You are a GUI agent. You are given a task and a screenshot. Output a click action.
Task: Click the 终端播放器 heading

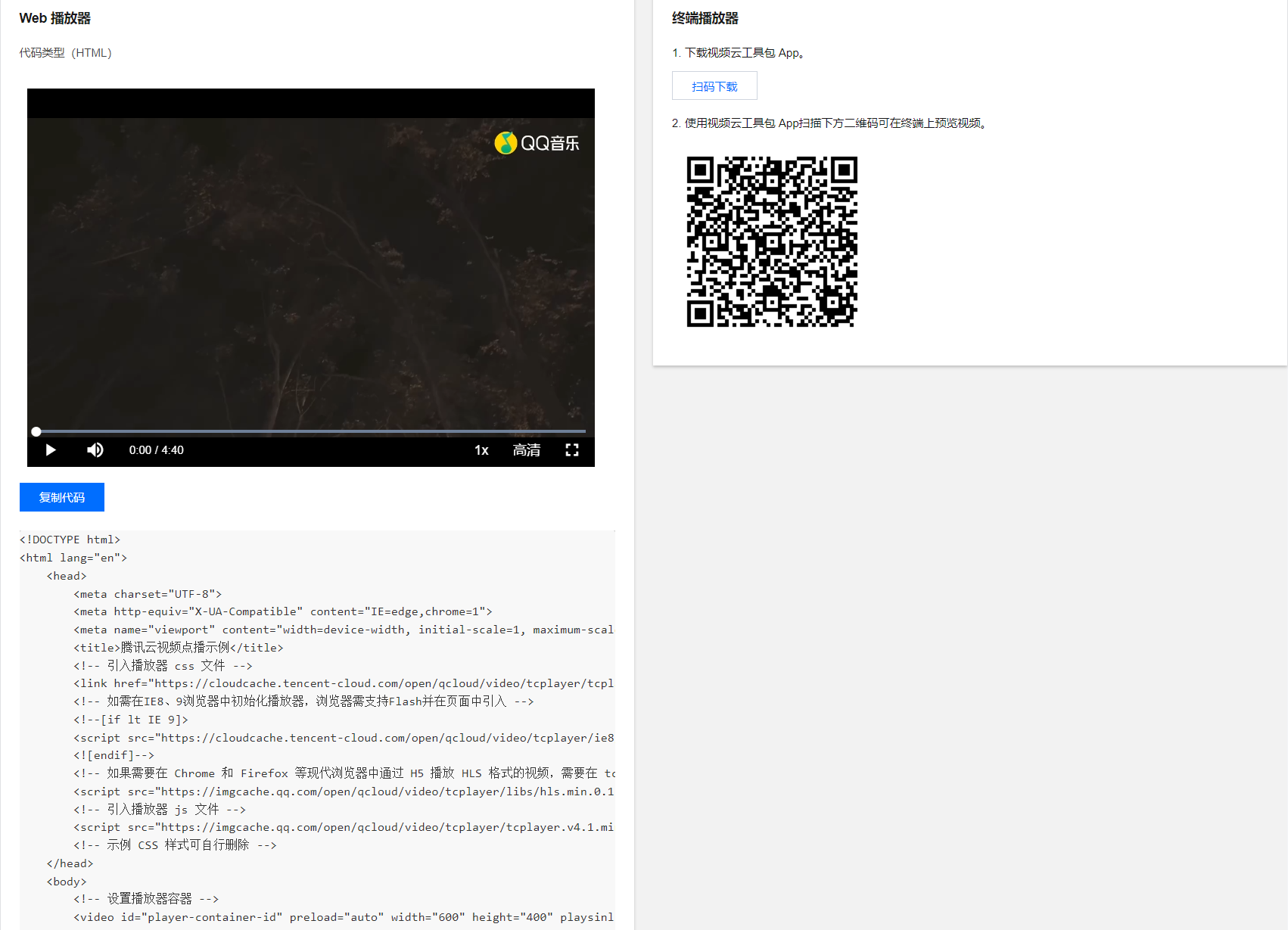[705, 18]
